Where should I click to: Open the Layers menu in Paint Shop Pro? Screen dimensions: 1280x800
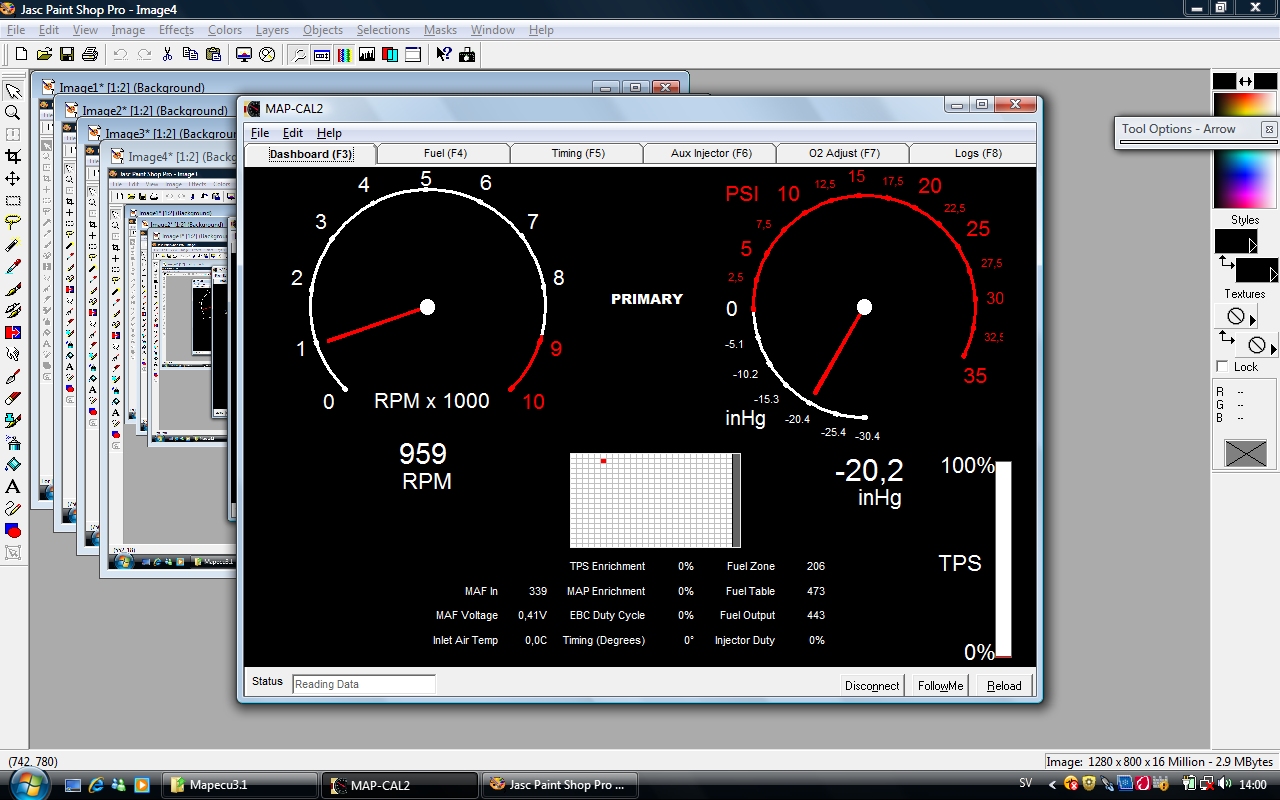coord(272,30)
